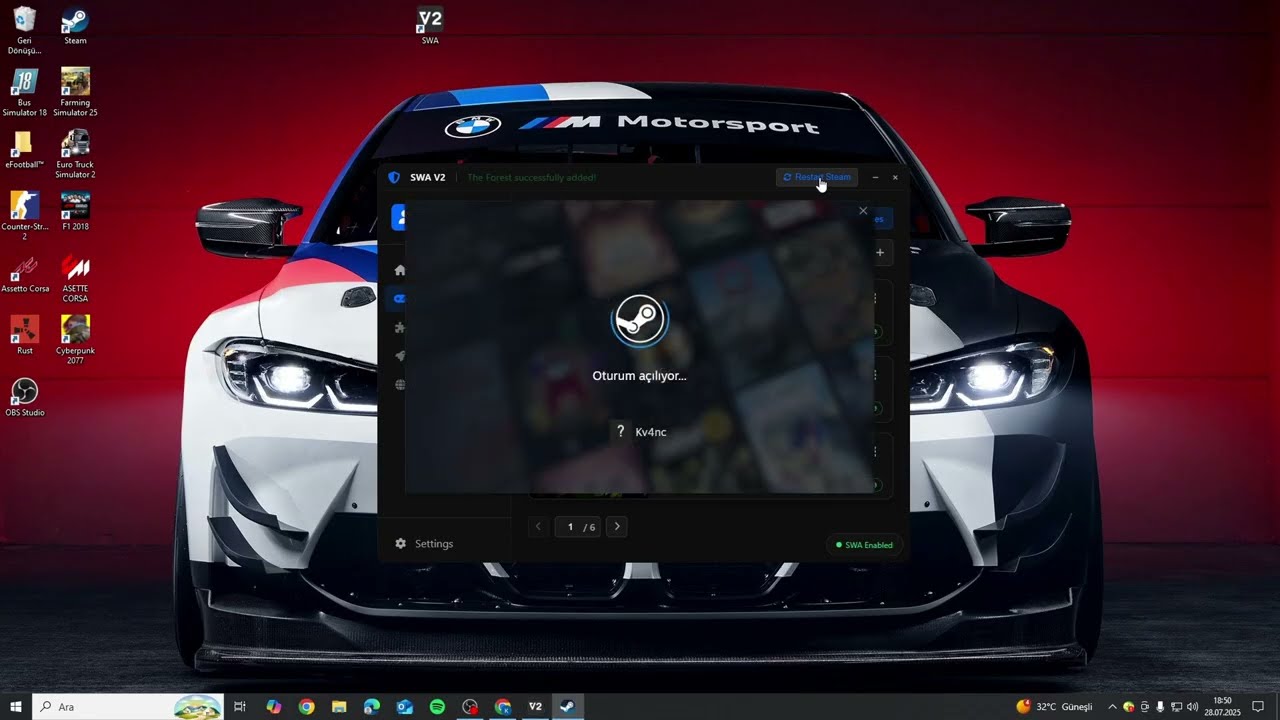Viewport: 1280px width, 720px height.
Task: Open File Explorer from the taskbar
Action: point(339,707)
